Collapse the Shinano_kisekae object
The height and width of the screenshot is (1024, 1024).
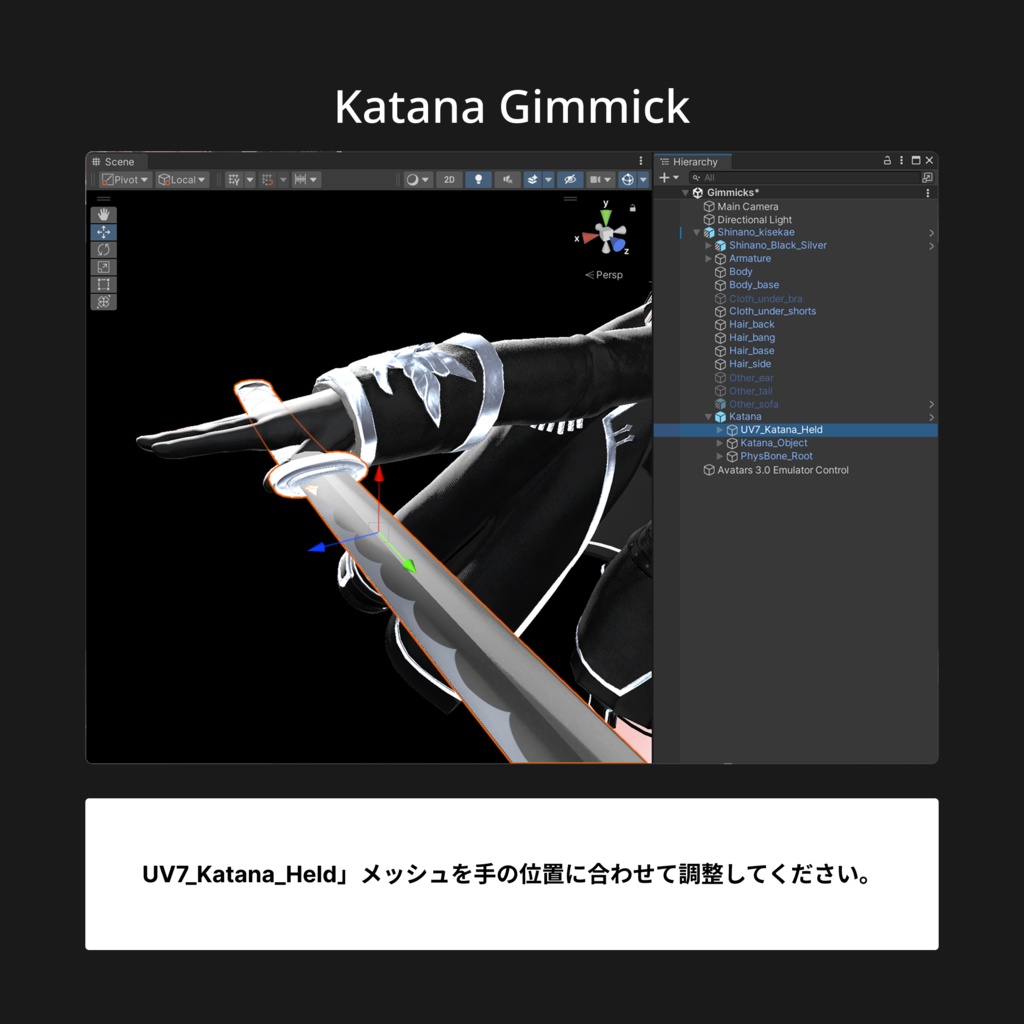click(697, 232)
